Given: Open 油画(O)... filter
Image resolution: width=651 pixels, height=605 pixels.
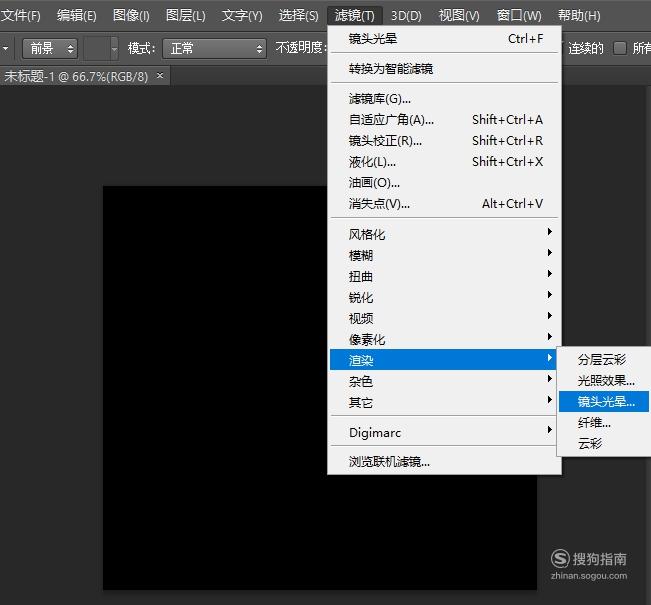Looking at the screenshot, I should click(444, 183).
